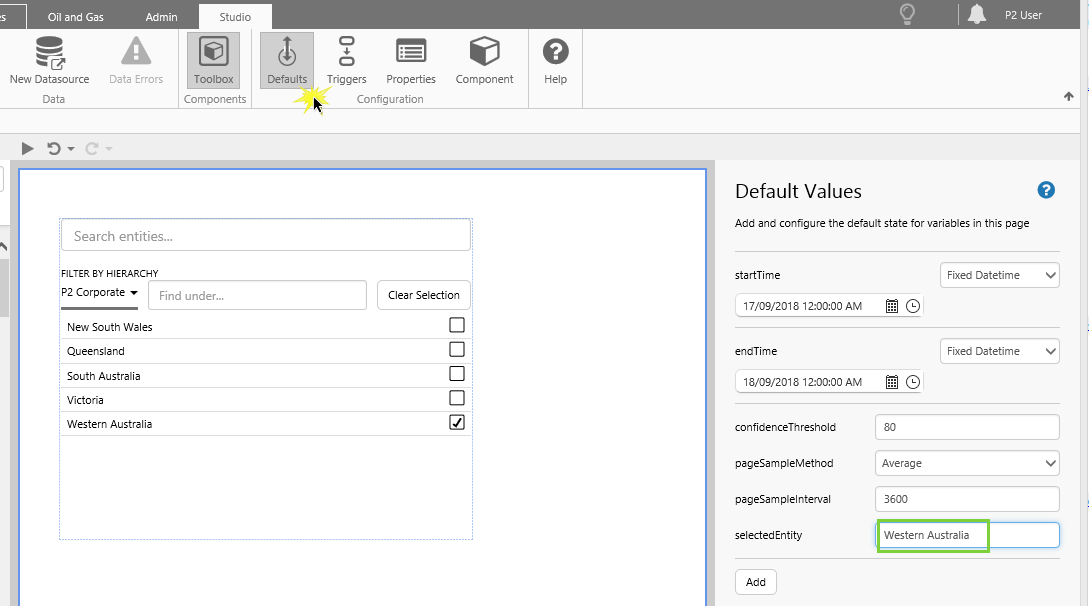Click the Search entities input field
This screenshot has width=1089, height=606.
[265, 236]
